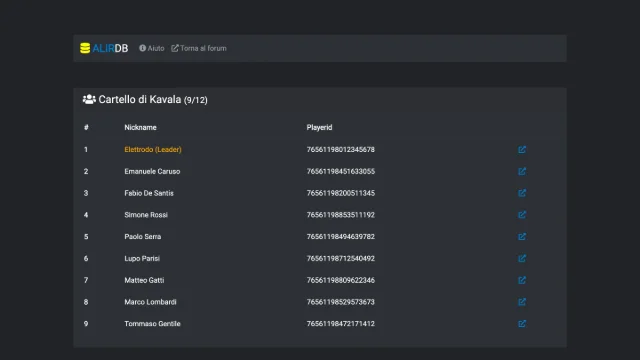Open external link icon for Simone Rossi

click(522, 215)
